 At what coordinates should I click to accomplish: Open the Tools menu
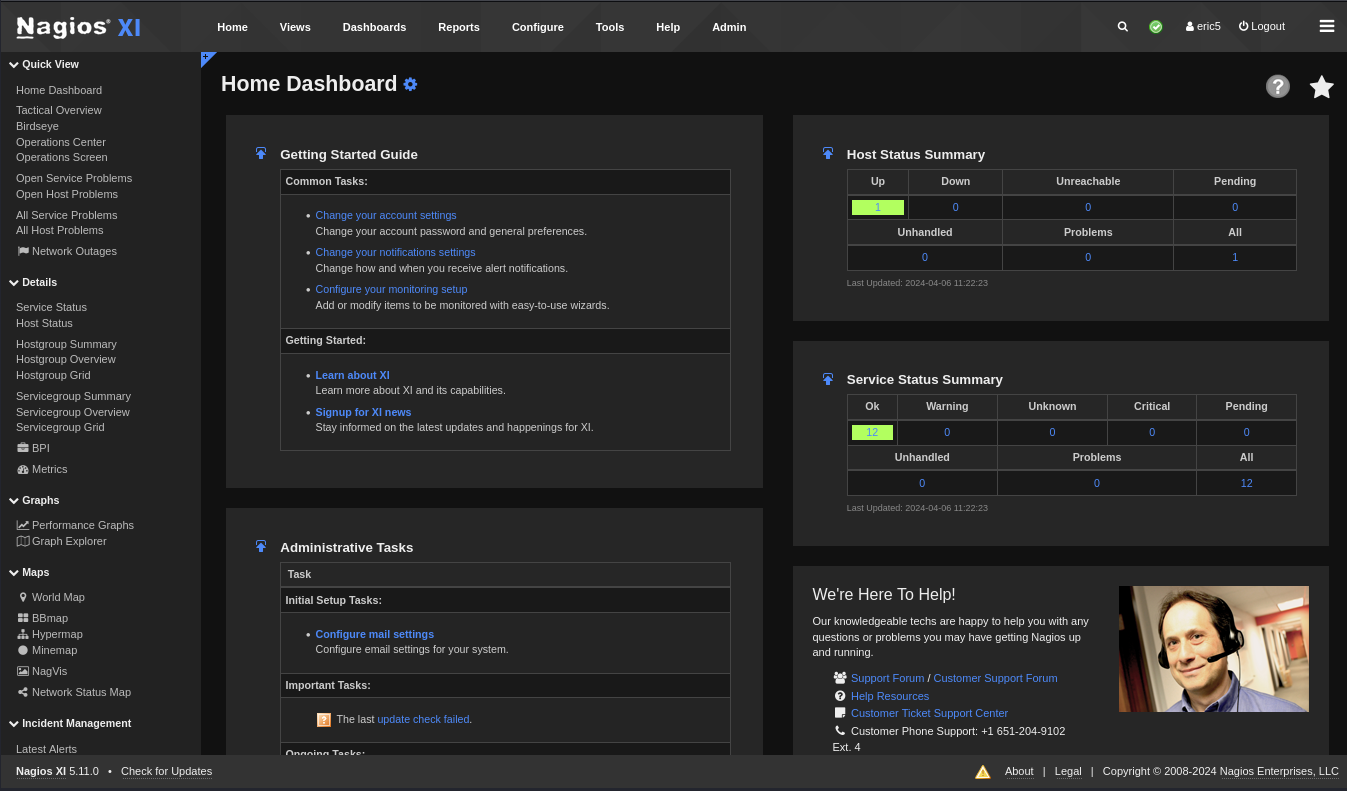click(x=610, y=27)
